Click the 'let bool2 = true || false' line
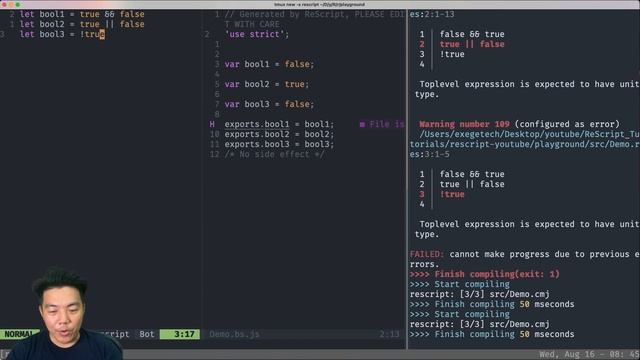 pos(82,24)
